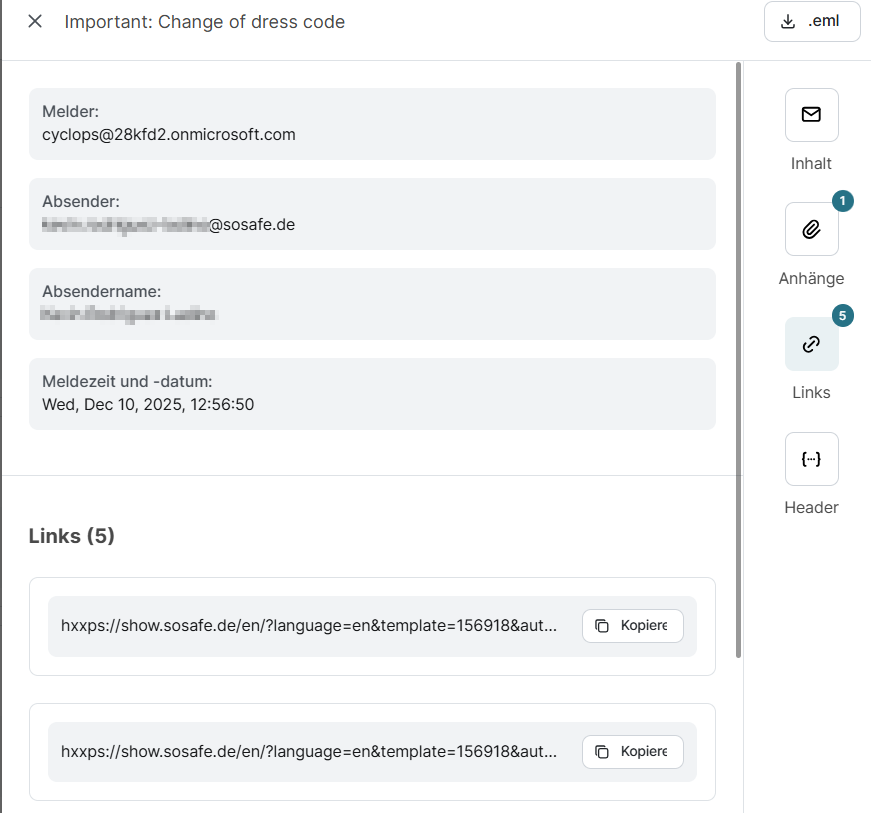Open the Header curly braces icon

(811, 459)
